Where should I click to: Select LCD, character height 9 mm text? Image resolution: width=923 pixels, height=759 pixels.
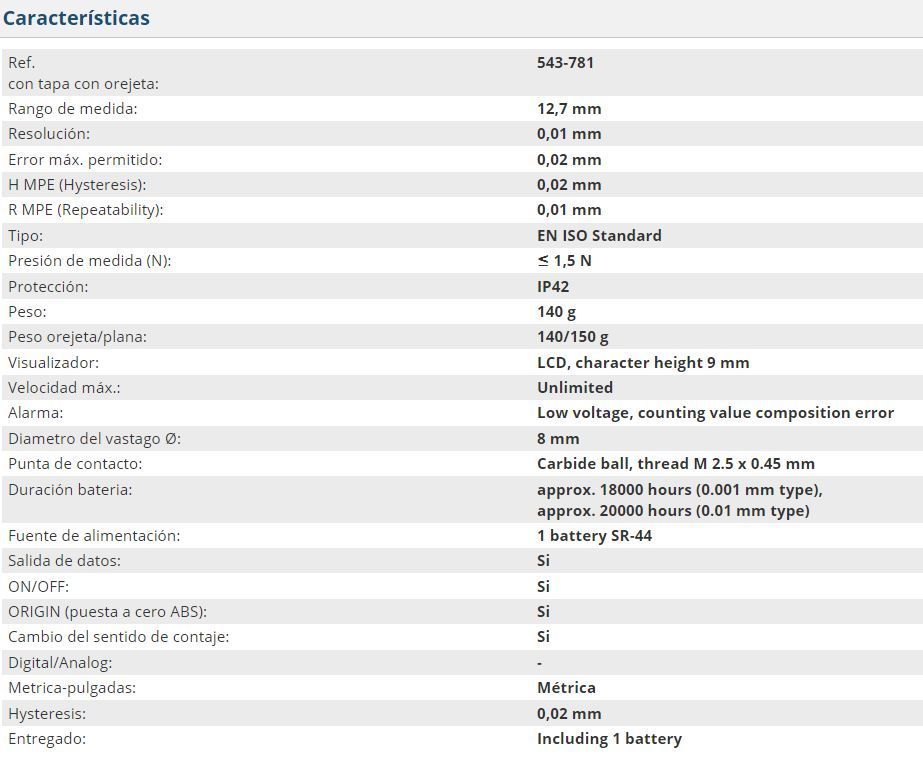[642, 362]
